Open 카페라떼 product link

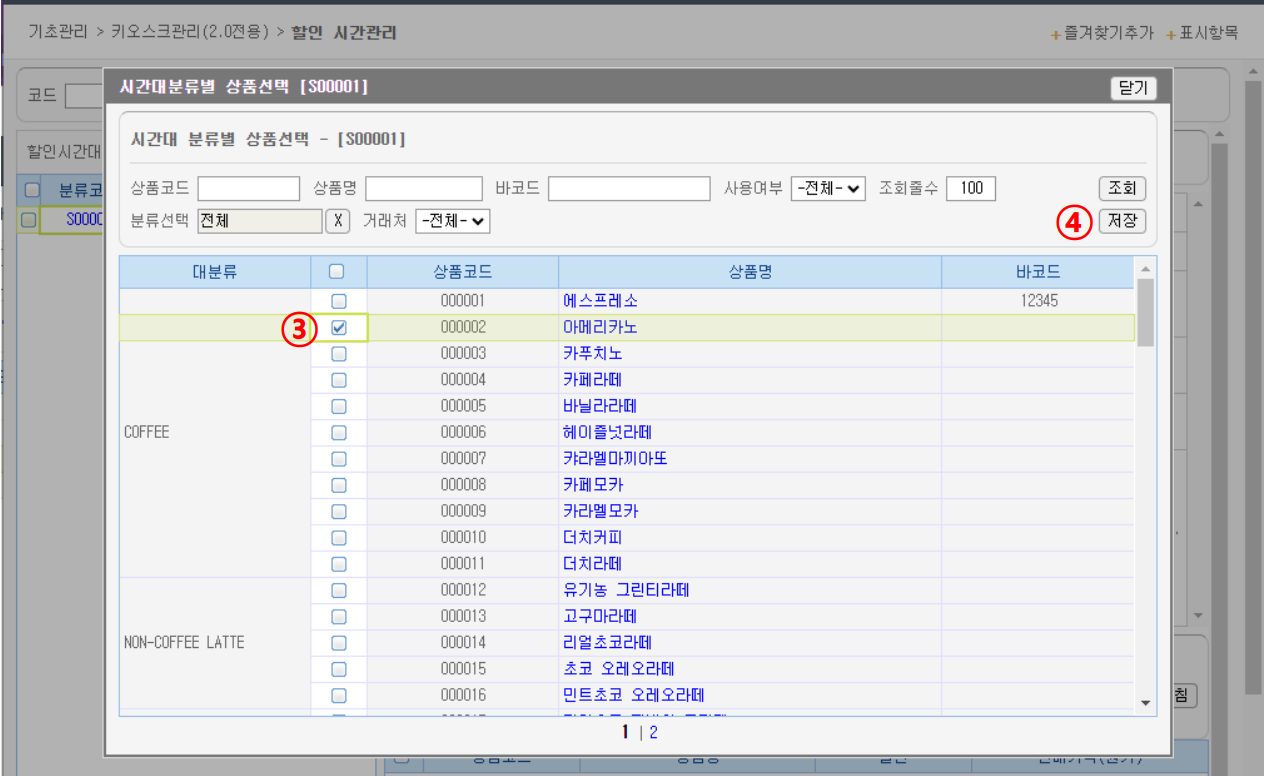593,380
